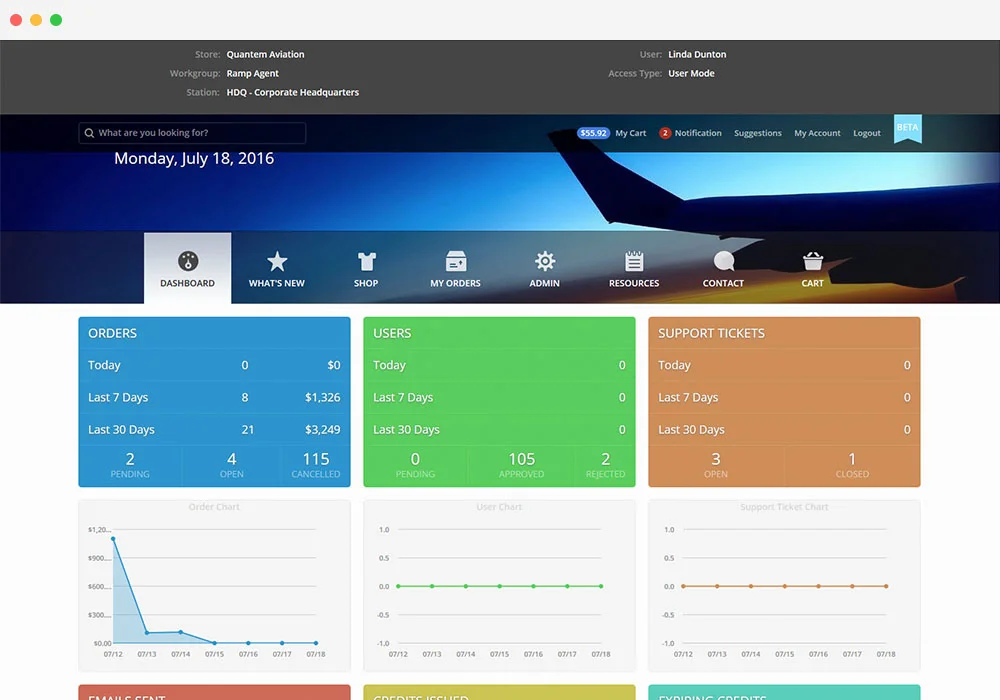Open the Suggestions link
The image size is (1000, 700).
(x=757, y=132)
